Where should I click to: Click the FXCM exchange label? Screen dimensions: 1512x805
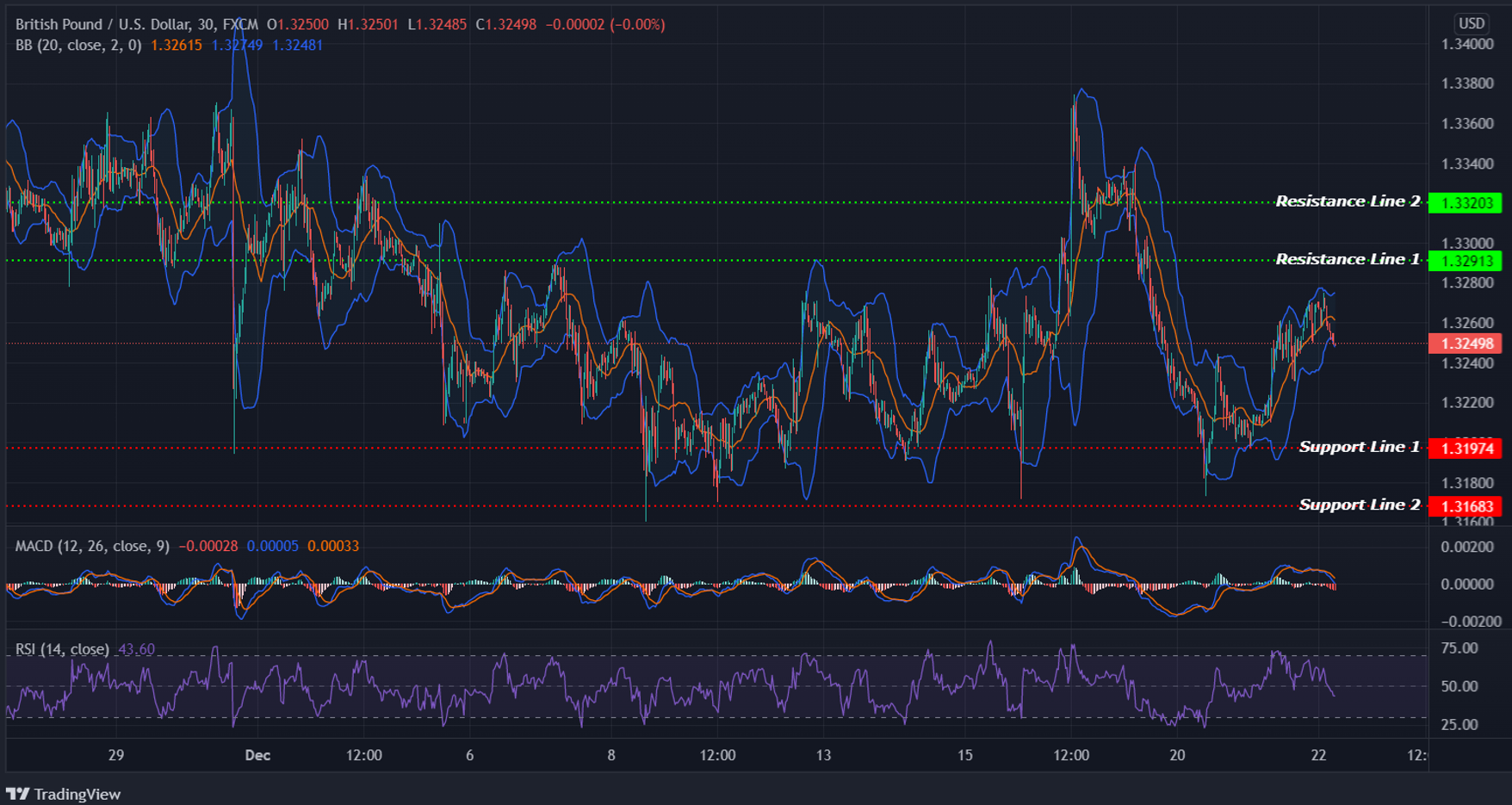(239, 25)
